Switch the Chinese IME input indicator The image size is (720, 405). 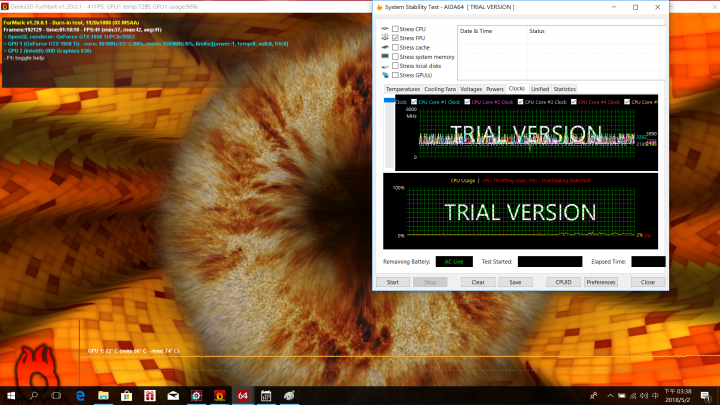click(655, 395)
